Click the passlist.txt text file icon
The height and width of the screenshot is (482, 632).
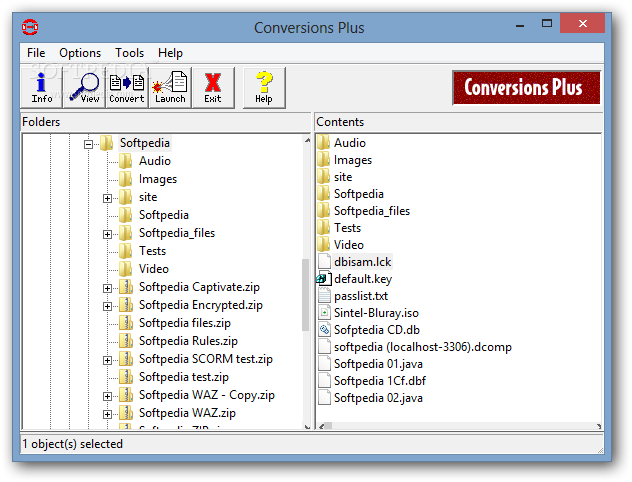[x=324, y=296]
